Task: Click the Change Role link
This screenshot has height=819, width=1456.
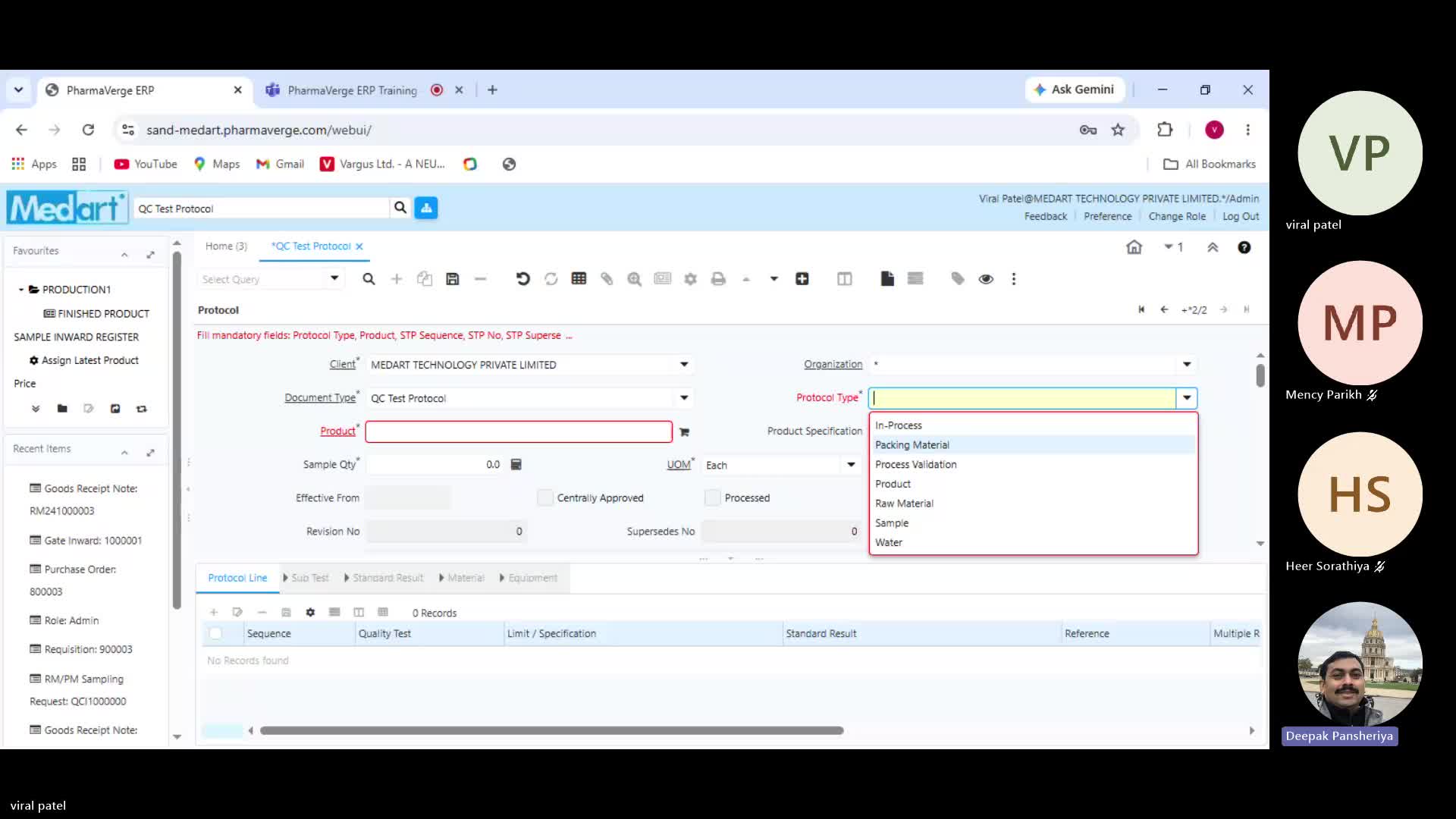Action: tap(1177, 217)
